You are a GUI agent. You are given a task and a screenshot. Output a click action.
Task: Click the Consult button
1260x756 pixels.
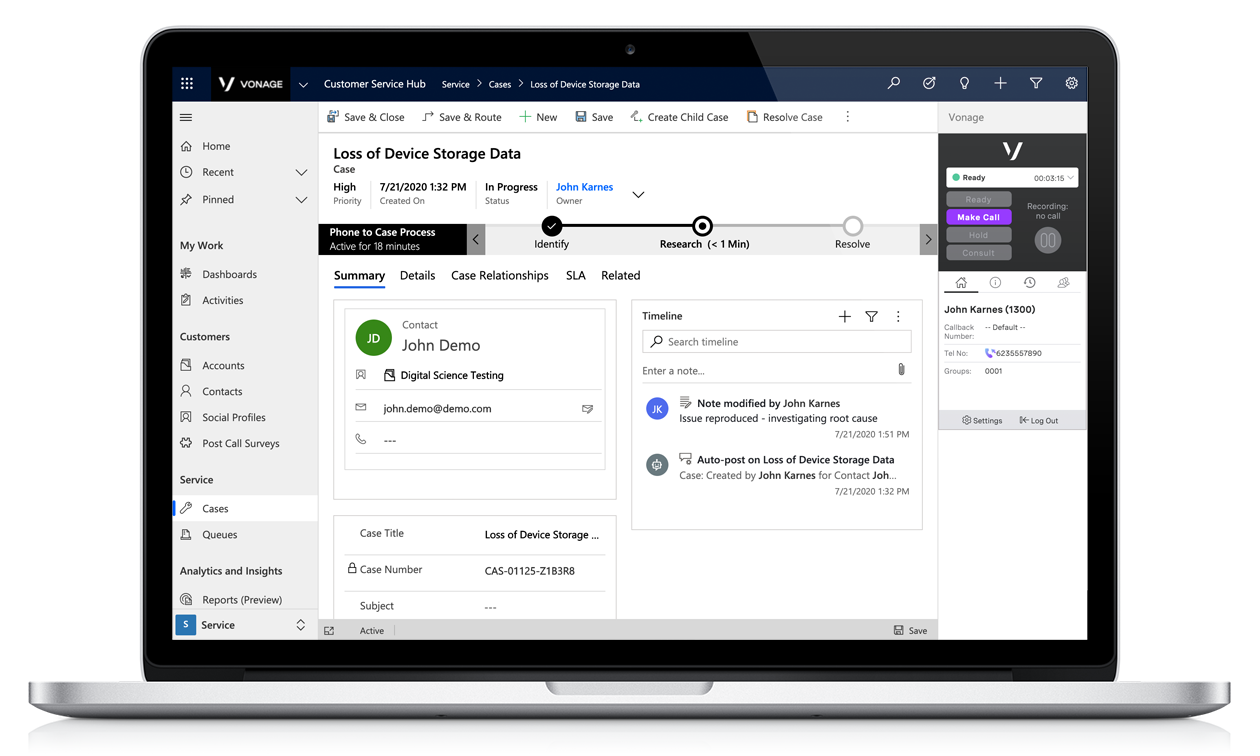tap(978, 253)
